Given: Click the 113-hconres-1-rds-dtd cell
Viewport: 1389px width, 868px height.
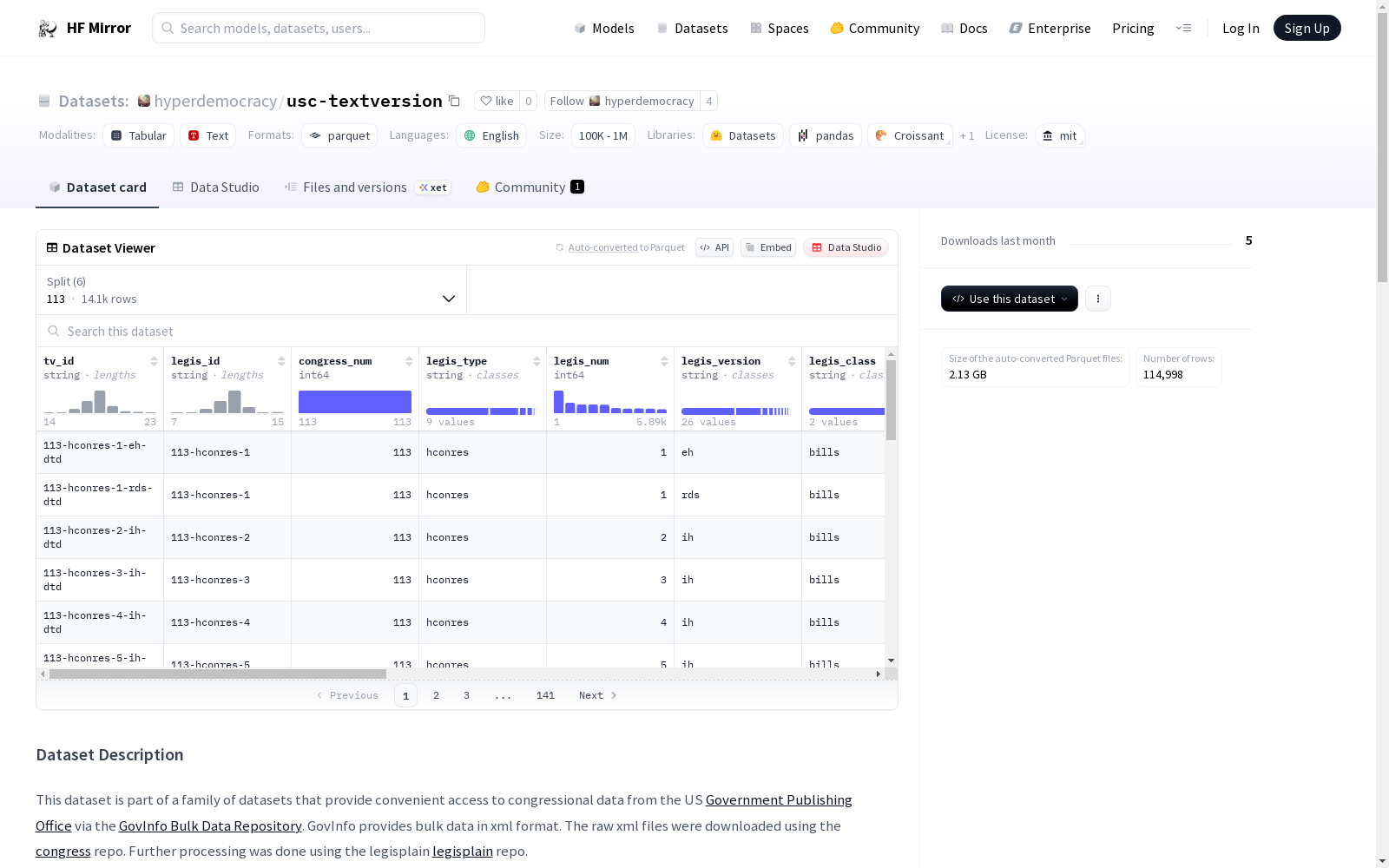Looking at the screenshot, I should click(100, 495).
